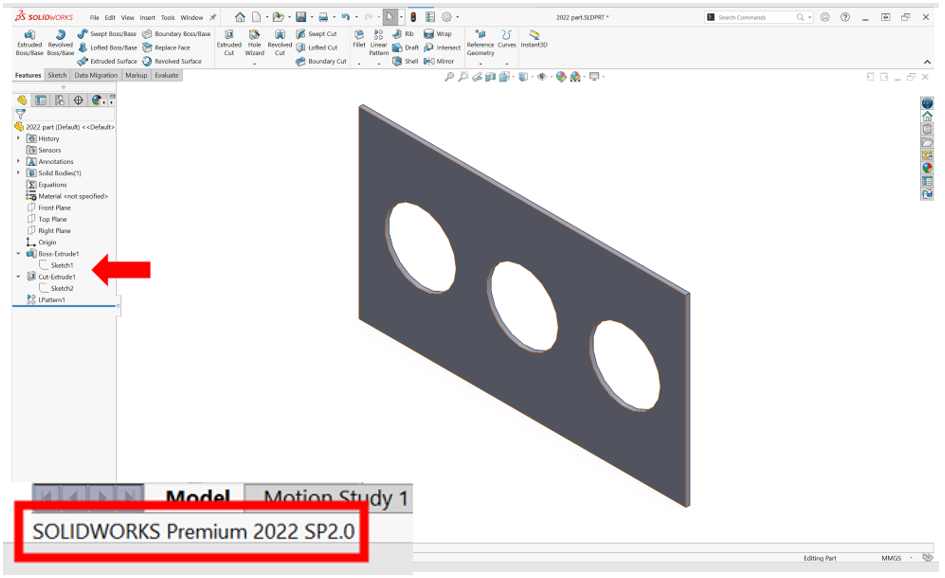Viewport: 945px width, 578px height.
Task: Select the Swept Cut tool
Action: pos(316,34)
